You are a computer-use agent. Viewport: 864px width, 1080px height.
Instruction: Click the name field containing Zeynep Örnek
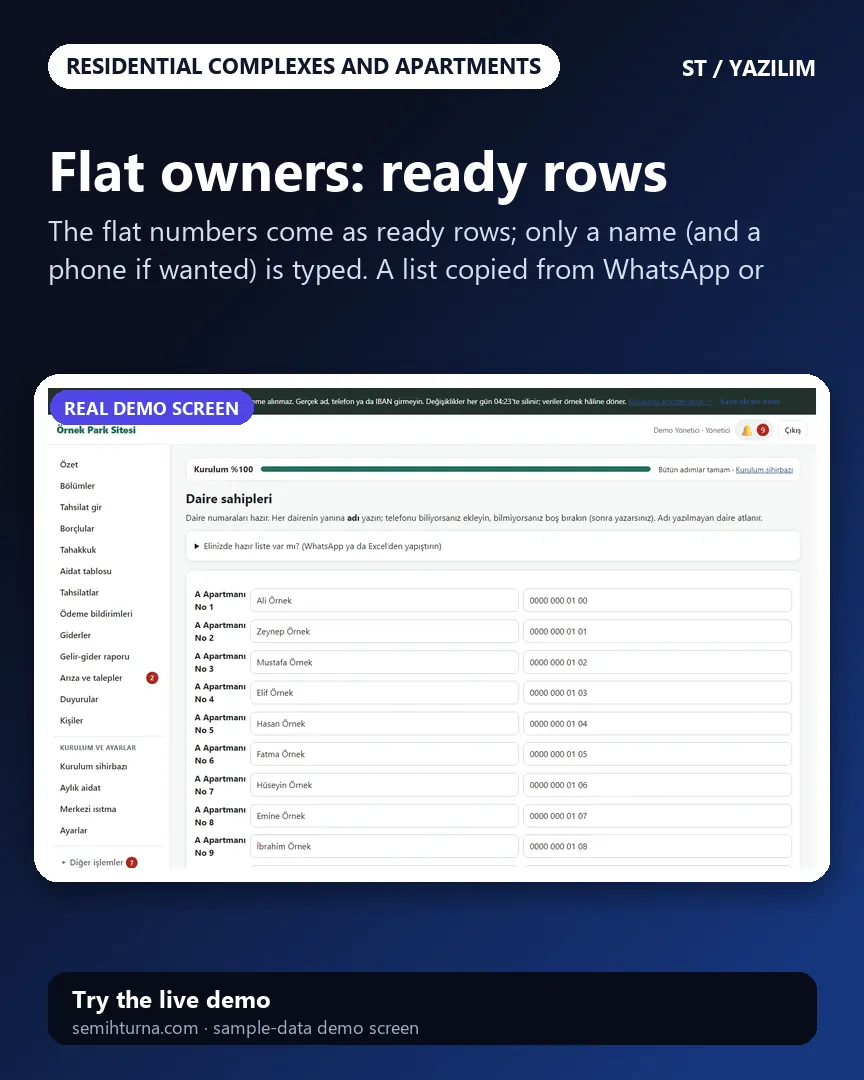click(x=384, y=632)
